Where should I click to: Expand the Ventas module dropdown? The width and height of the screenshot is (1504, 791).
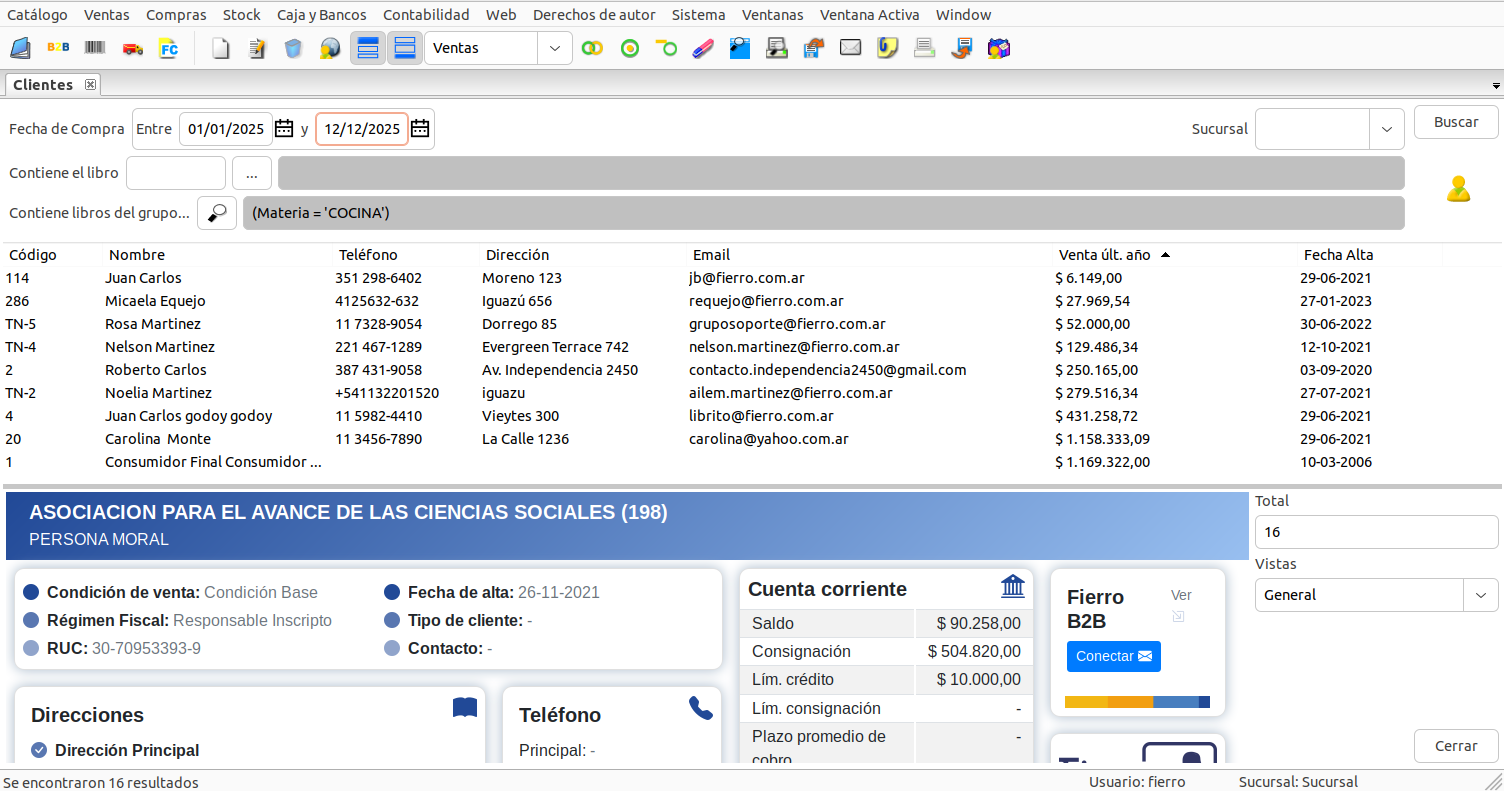point(555,48)
